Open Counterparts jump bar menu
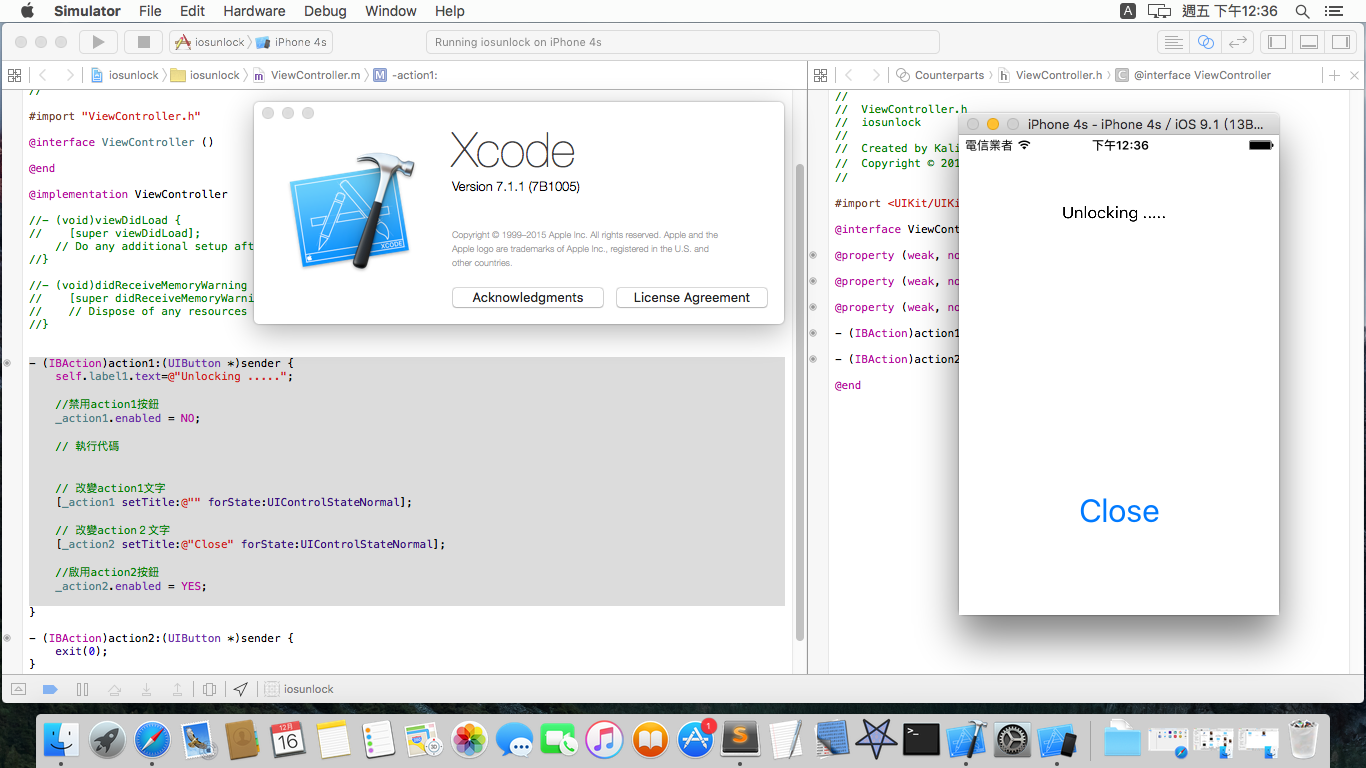The width and height of the screenshot is (1366, 768). [x=940, y=75]
